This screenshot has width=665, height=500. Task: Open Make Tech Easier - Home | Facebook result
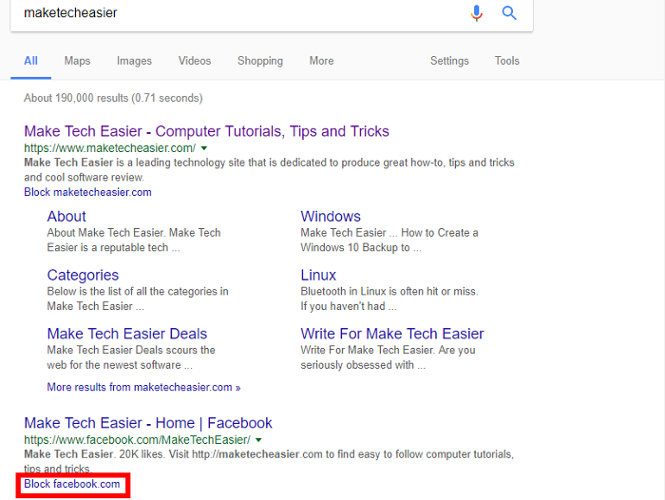[x=148, y=423]
